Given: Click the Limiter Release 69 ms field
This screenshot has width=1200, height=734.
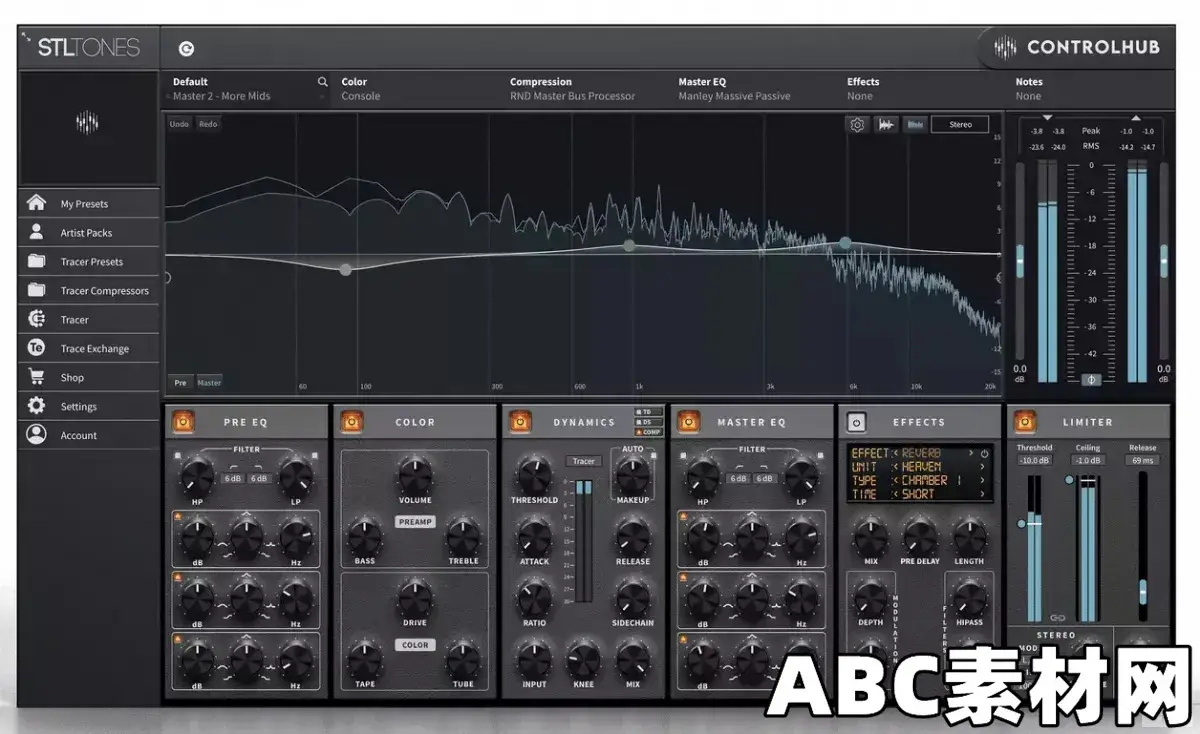Looking at the screenshot, I should (1142, 460).
